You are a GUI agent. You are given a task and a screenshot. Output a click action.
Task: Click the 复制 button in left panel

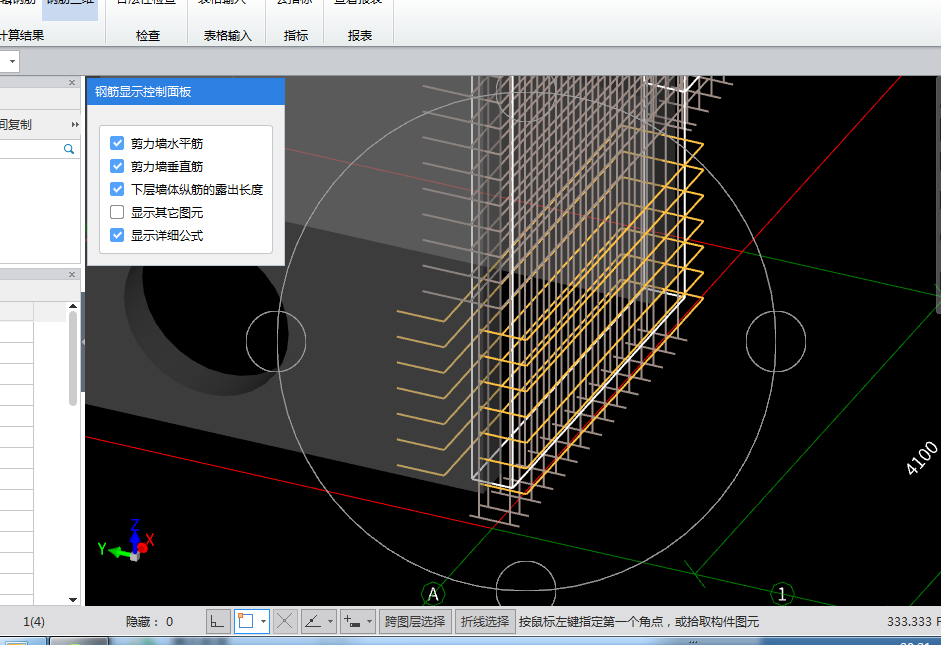[16, 125]
